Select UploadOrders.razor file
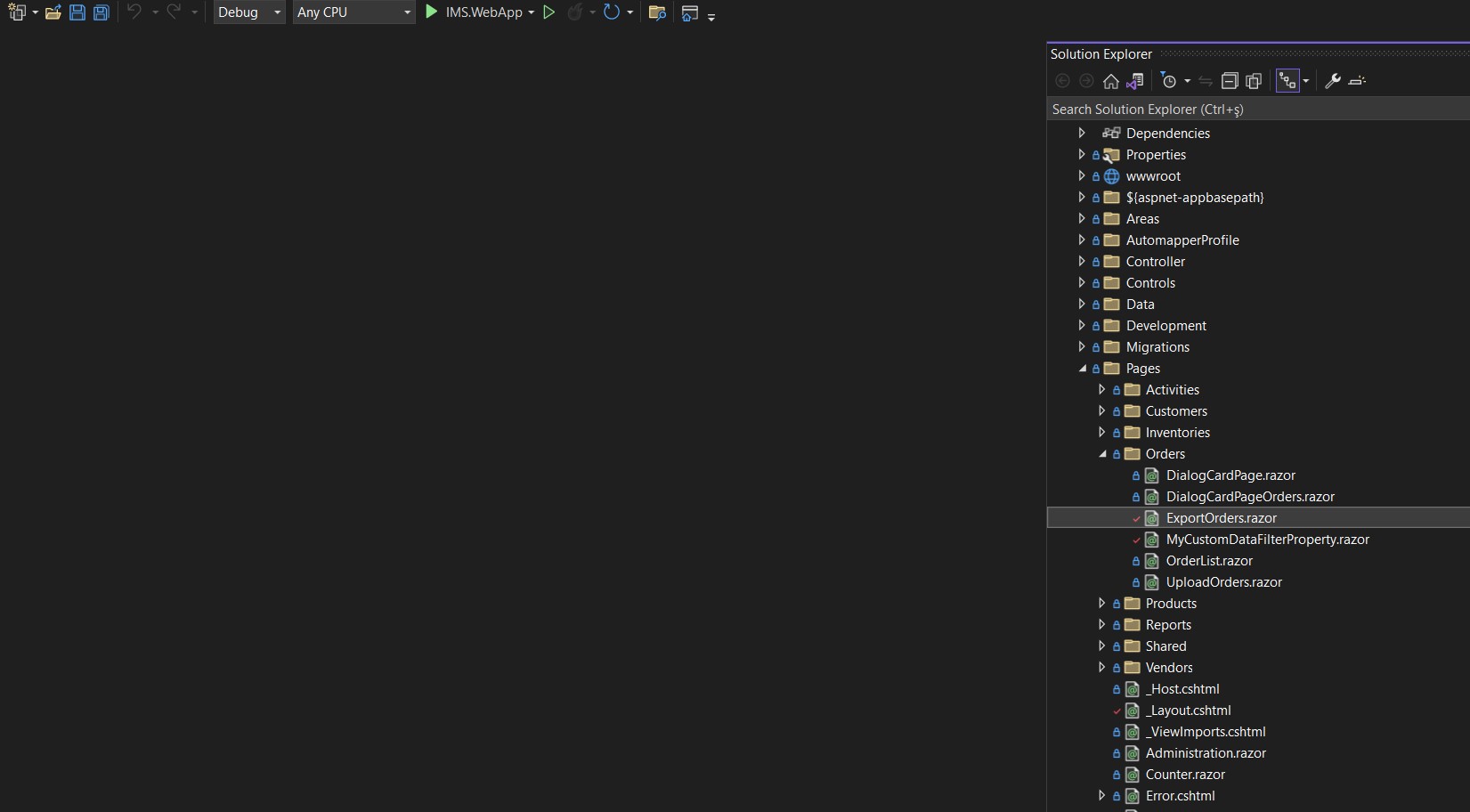The height and width of the screenshot is (812, 1470). [1224, 581]
